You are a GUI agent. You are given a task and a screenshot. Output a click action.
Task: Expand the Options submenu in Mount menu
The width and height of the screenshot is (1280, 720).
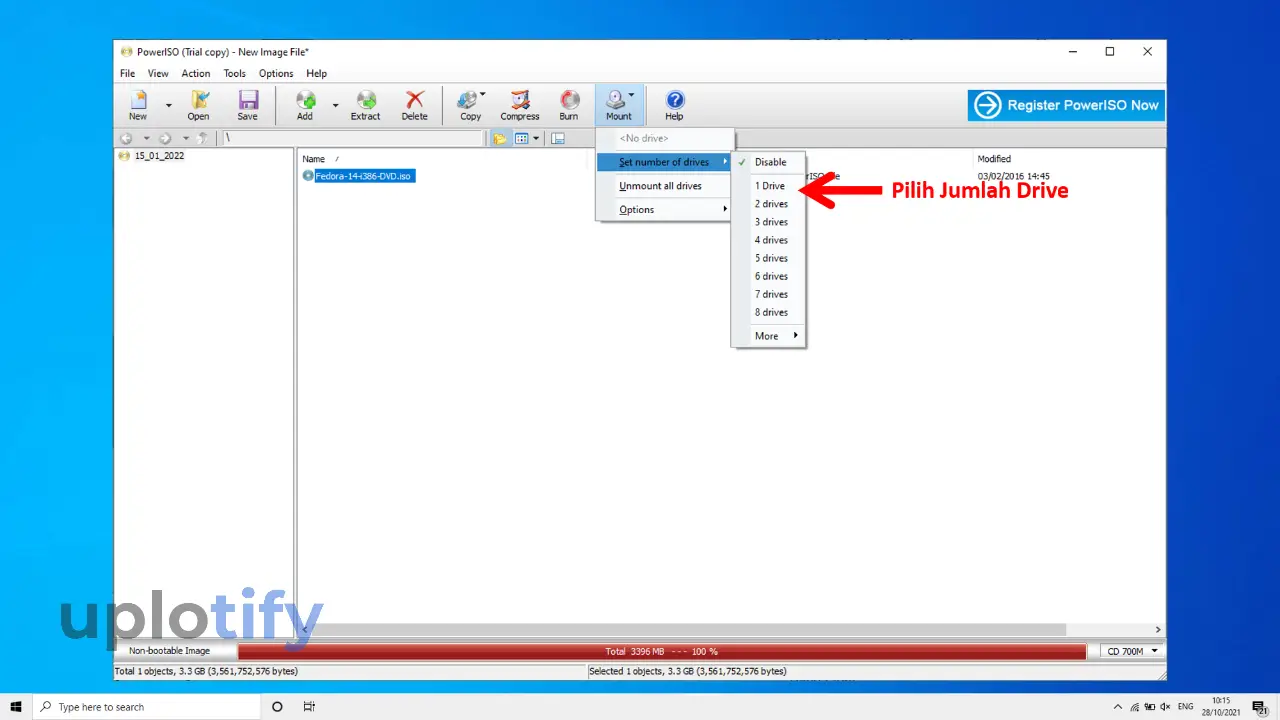(x=664, y=210)
